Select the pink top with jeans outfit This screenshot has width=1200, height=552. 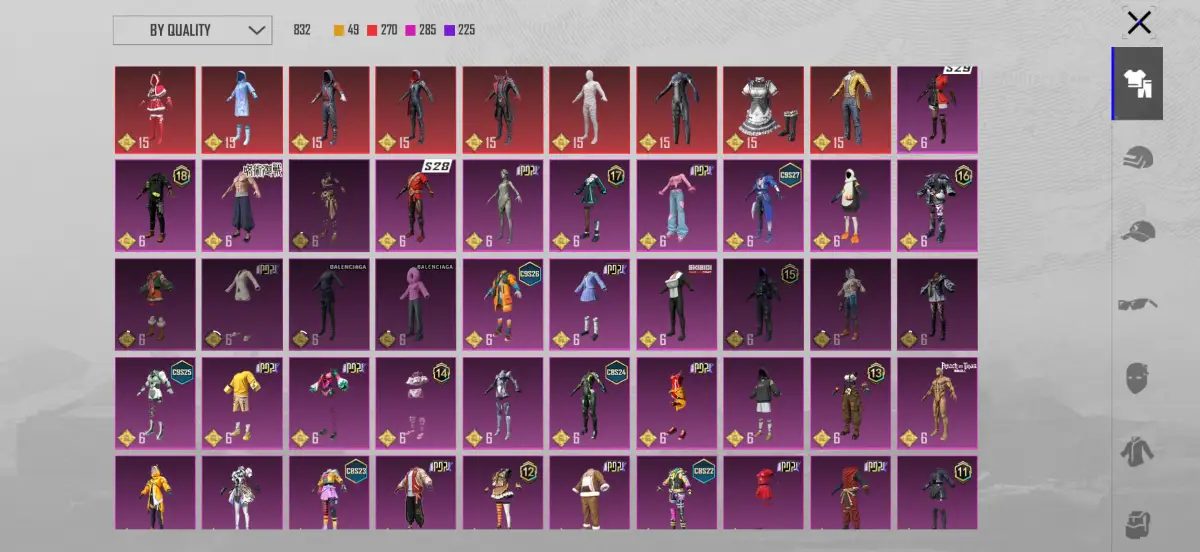tap(677, 205)
